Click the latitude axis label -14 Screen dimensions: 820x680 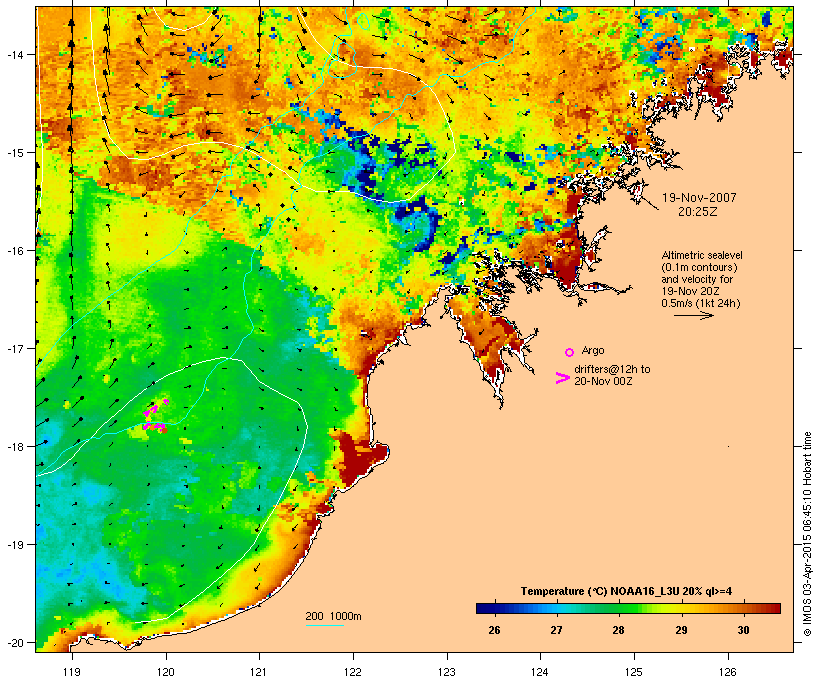coord(16,54)
